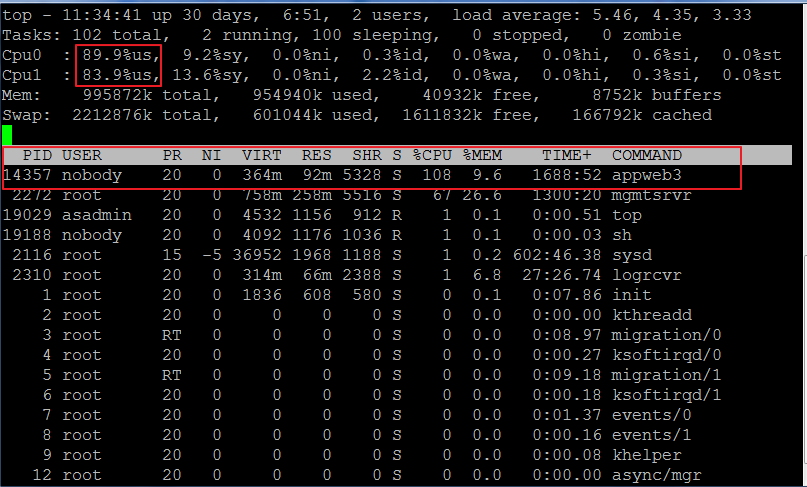Click PID 2272
This screenshot has height=487, width=807.
click(32, 195)
